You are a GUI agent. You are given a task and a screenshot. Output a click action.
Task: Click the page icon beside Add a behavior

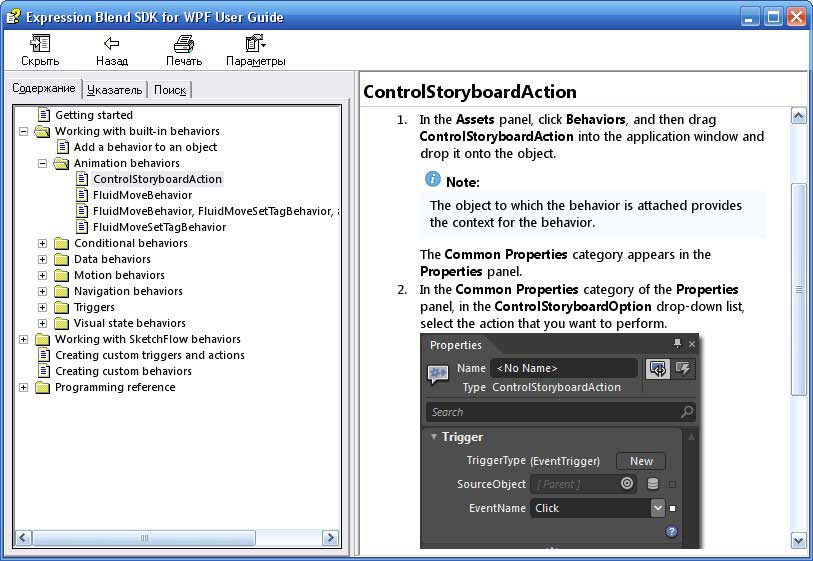pos(63,147)
